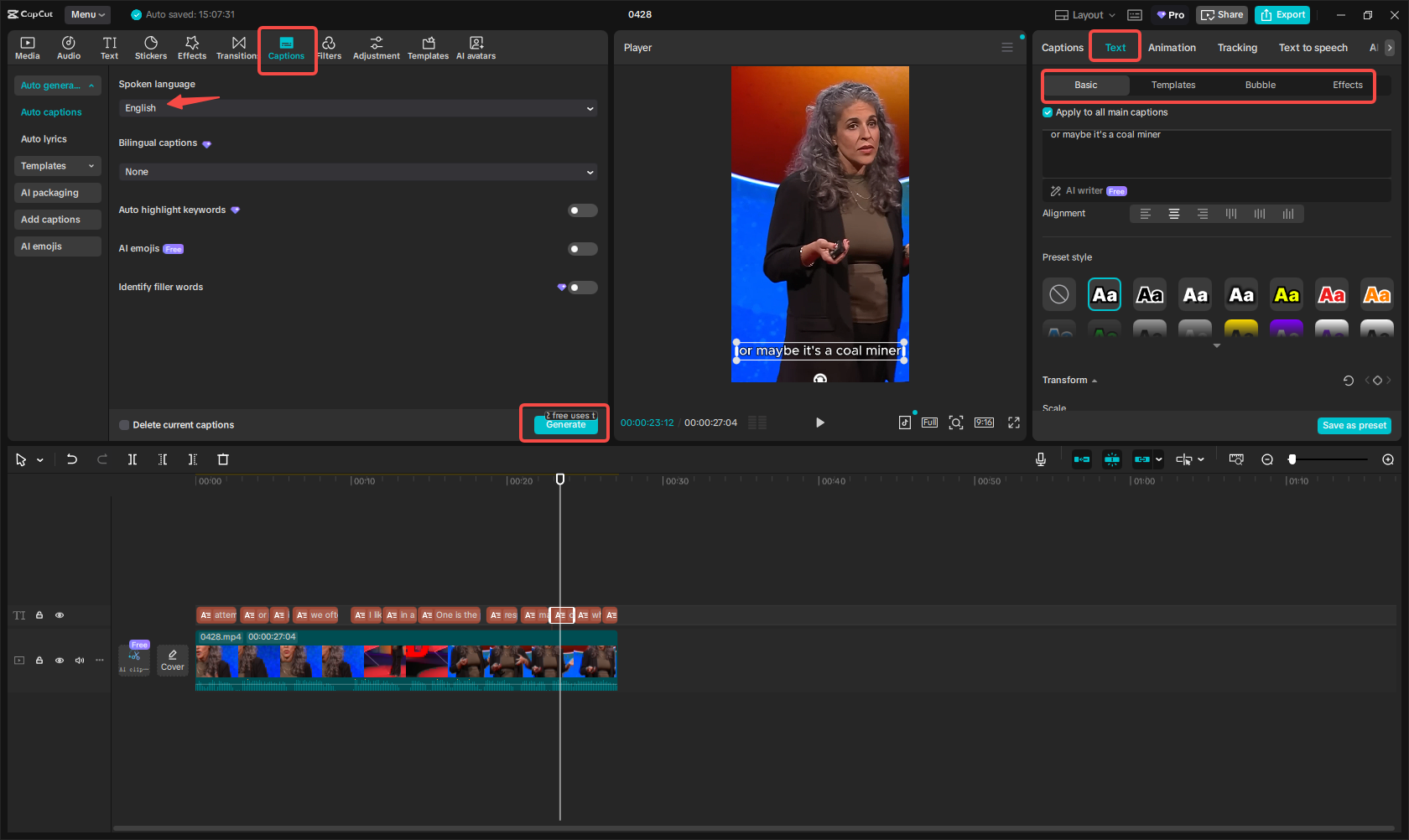Screen dimensions: 1409x840
Task: Select the yellow Aa preset style
Action: [x=1286, y=293]
